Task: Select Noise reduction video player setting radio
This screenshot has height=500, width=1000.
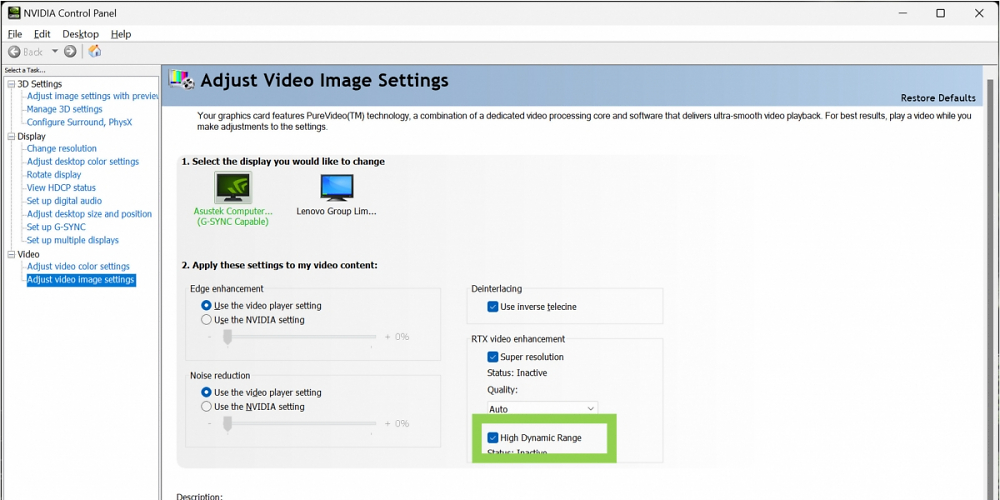Action: click(x=206, y=392)
